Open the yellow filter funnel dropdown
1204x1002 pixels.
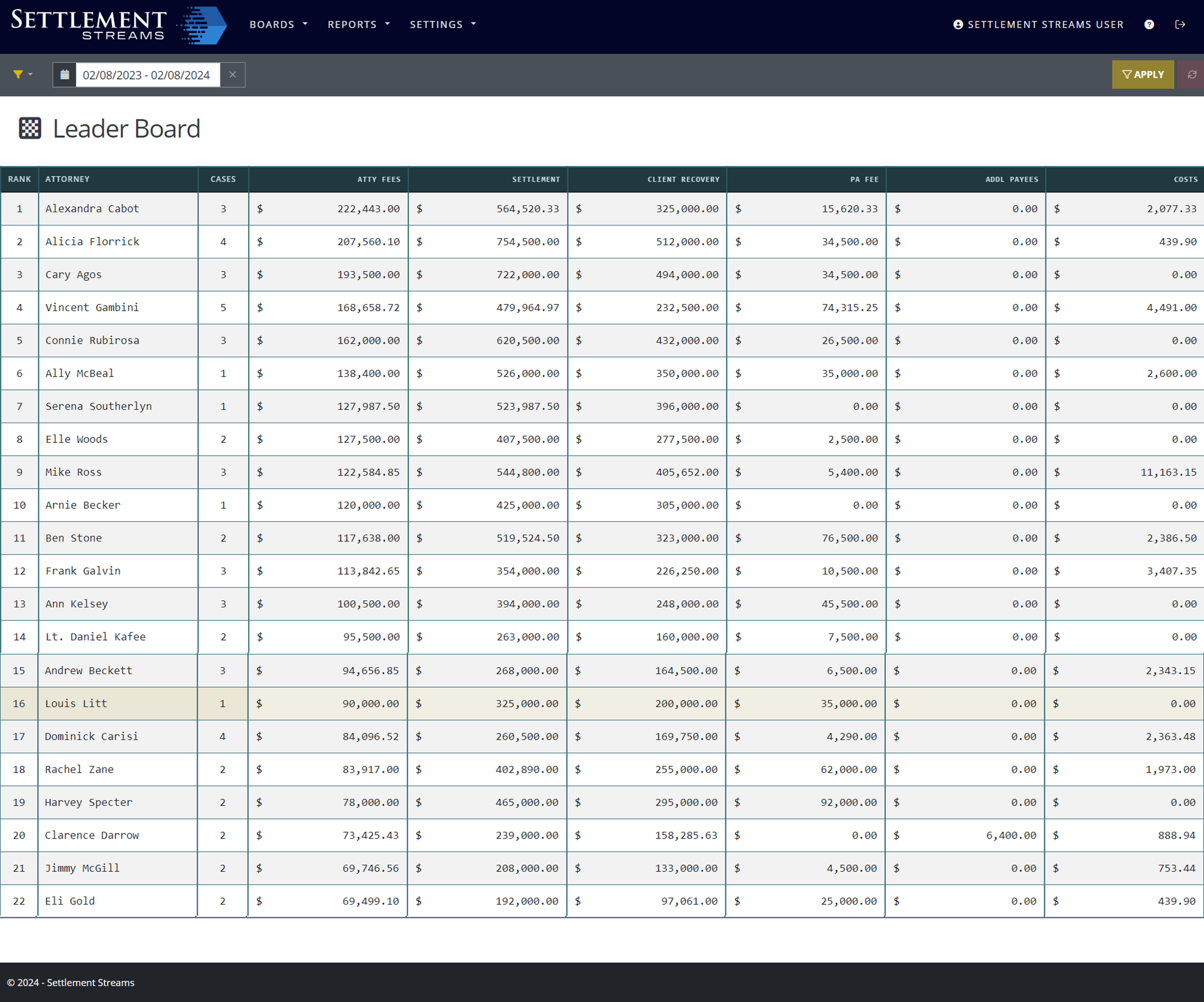pyautogui.click(x=22, y=75)
